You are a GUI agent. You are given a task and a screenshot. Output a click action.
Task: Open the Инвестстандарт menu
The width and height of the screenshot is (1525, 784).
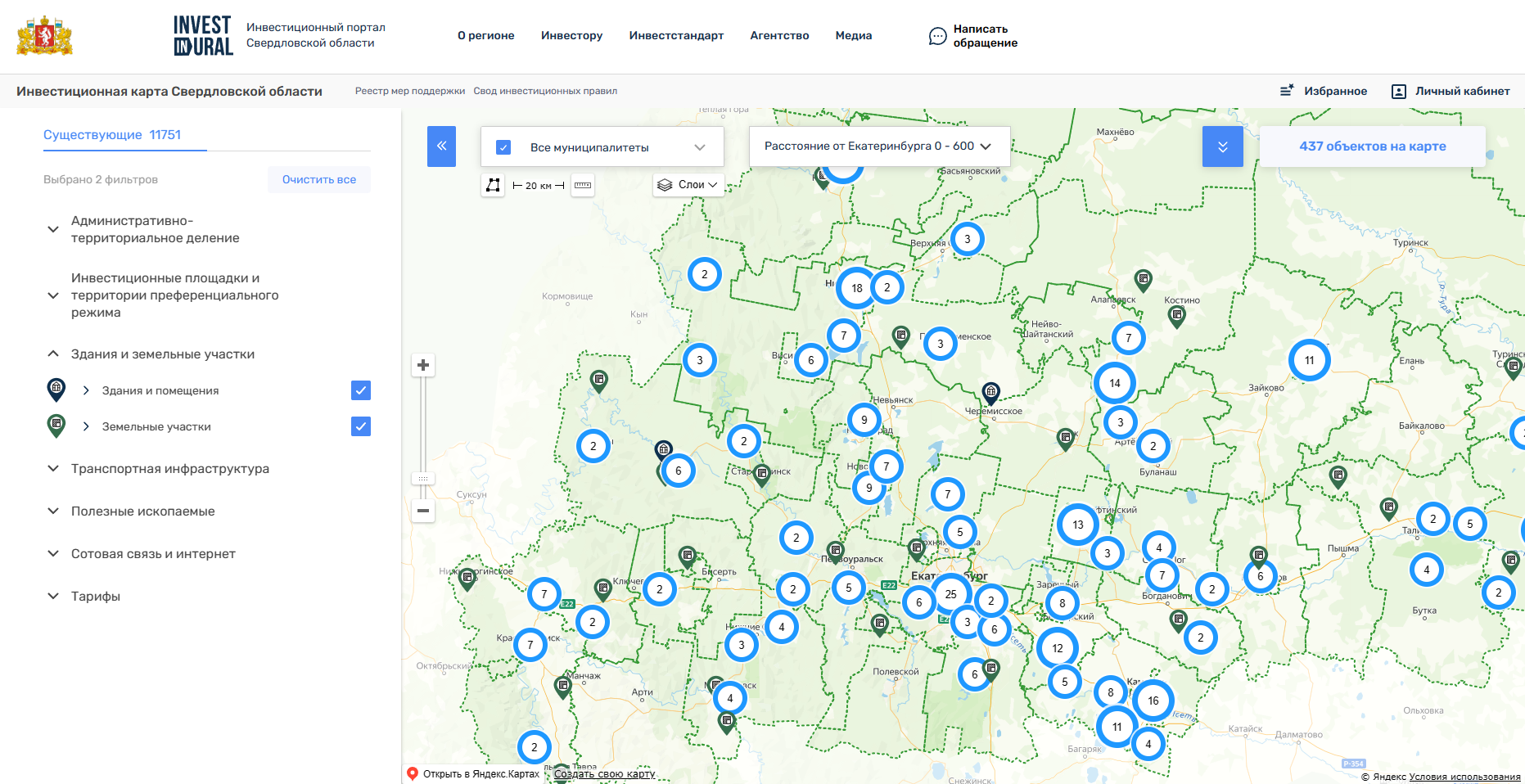click(x=676, y=35)
